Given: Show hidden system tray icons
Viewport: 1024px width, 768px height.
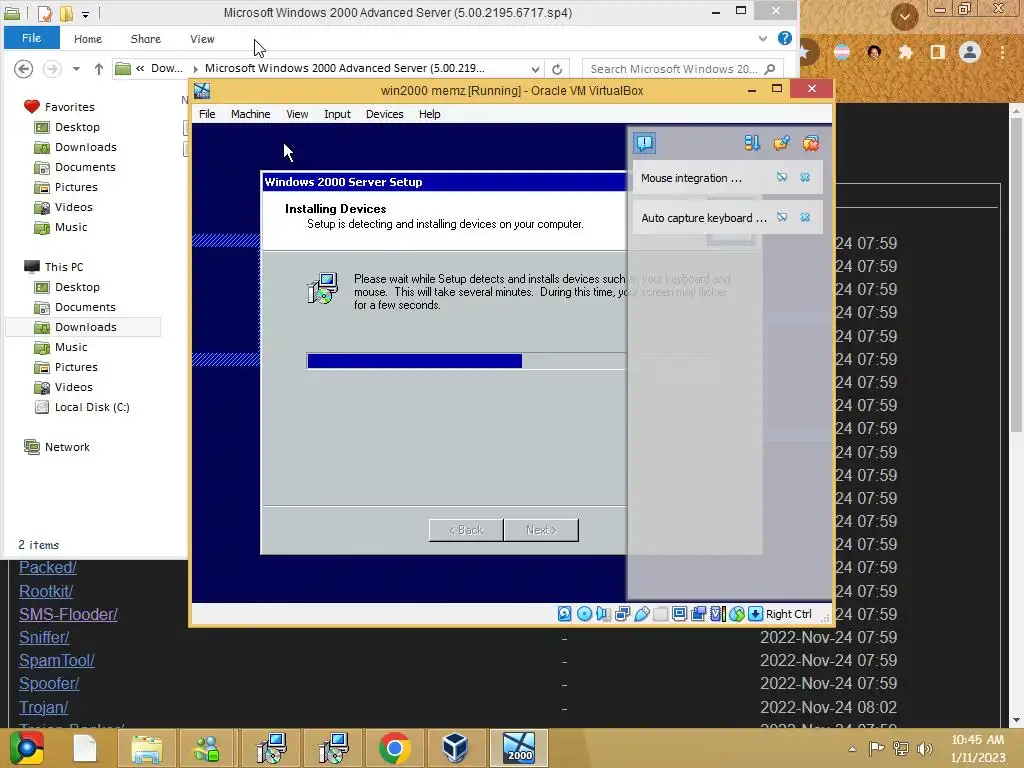Looking at the screenshot, I should pos(852,749).
